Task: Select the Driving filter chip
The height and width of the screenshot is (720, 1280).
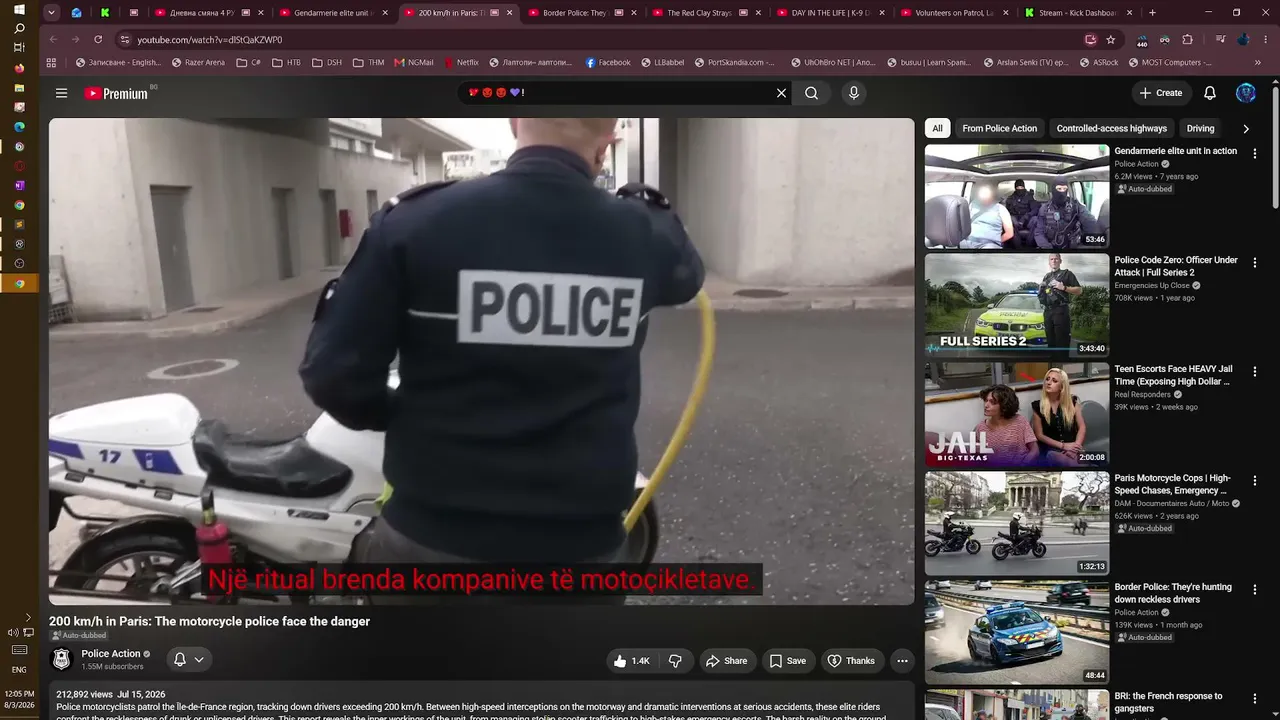Action: point(1200,128)
